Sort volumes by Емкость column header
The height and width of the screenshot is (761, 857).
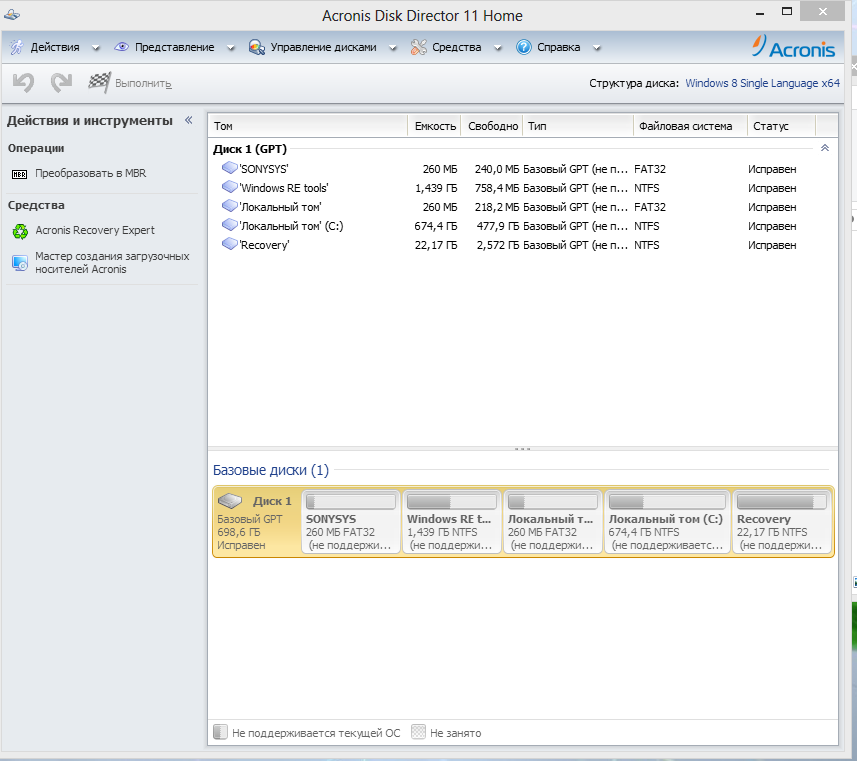coord(433,126)
